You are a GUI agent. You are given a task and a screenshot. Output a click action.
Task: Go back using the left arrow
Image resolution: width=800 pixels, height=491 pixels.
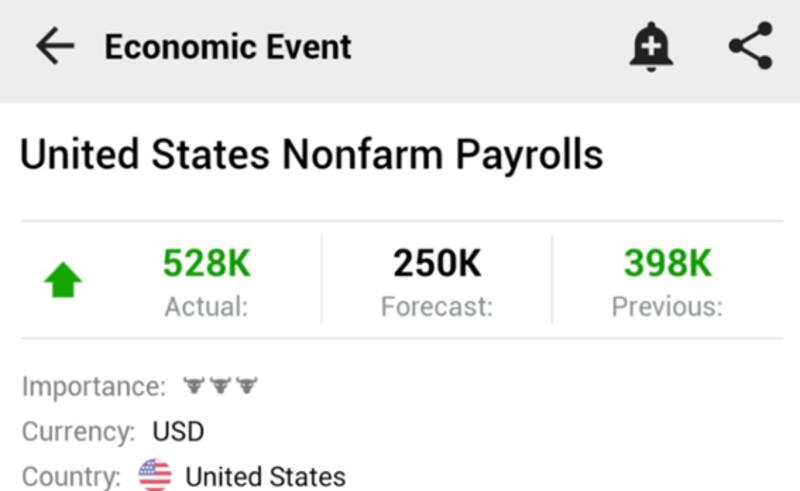(55, 47)
